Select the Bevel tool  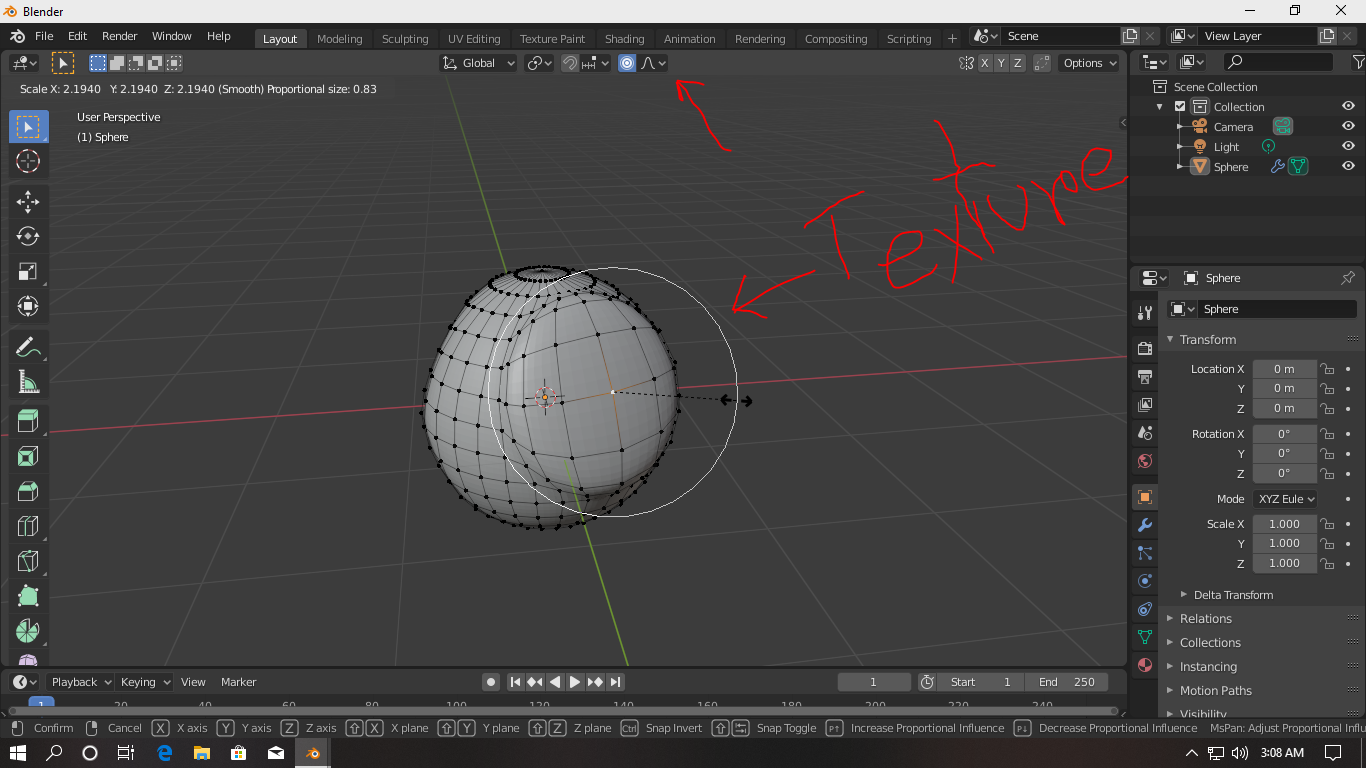pos(28,492)
